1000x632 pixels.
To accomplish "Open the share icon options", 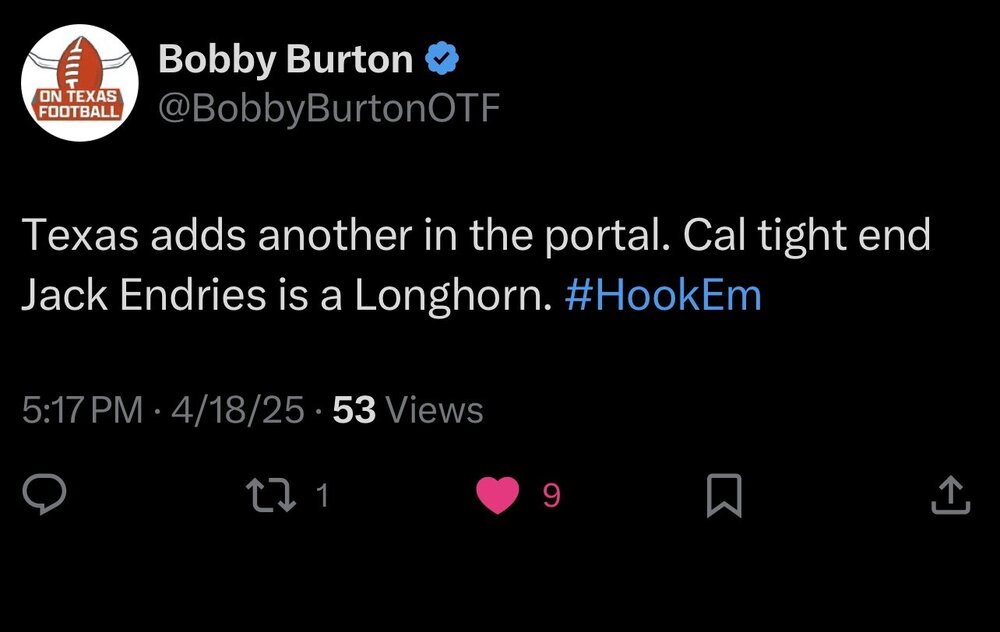I will click(x=950, y=496).
